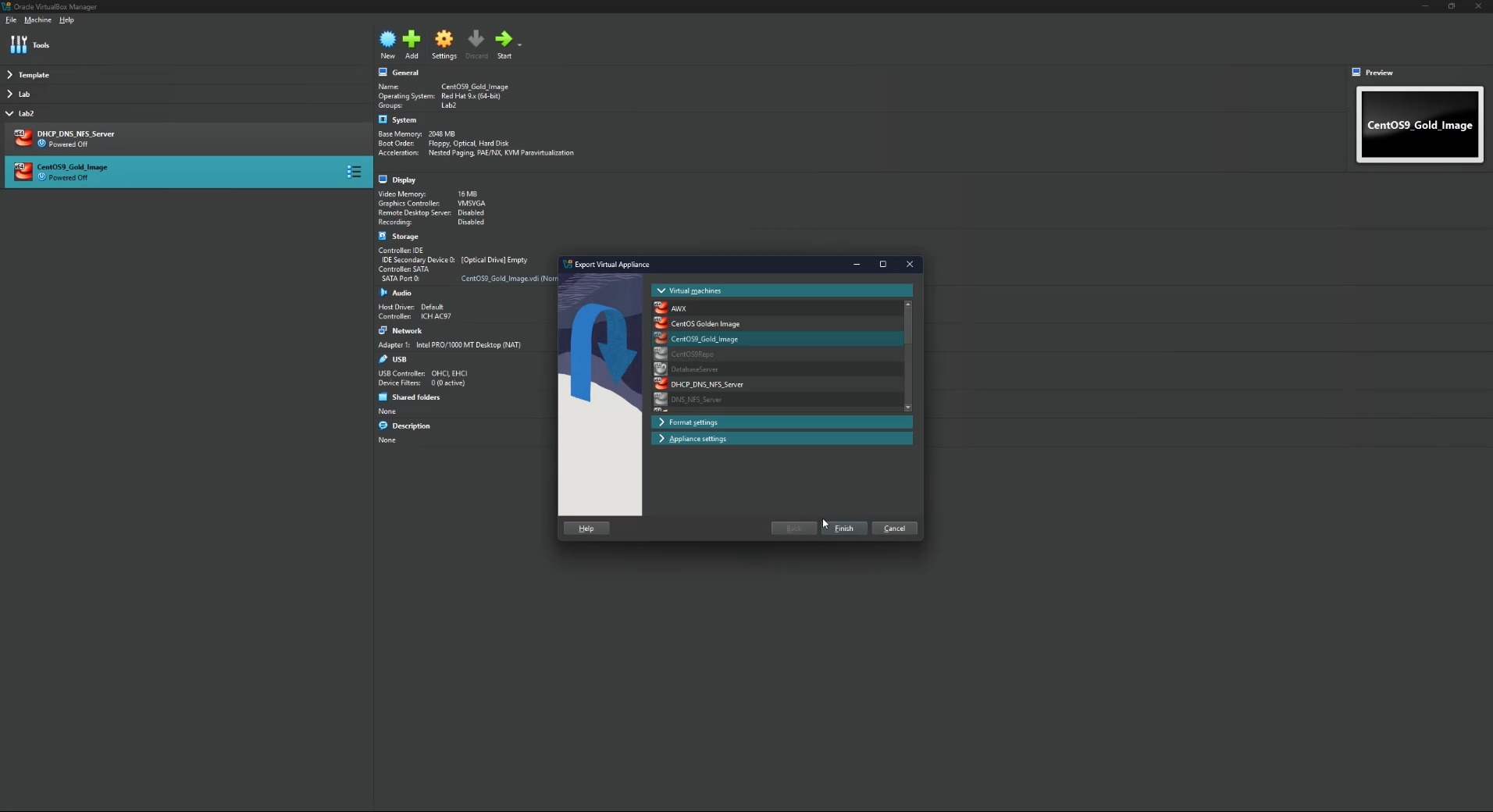Click the System section icon

tap(383, 119)
